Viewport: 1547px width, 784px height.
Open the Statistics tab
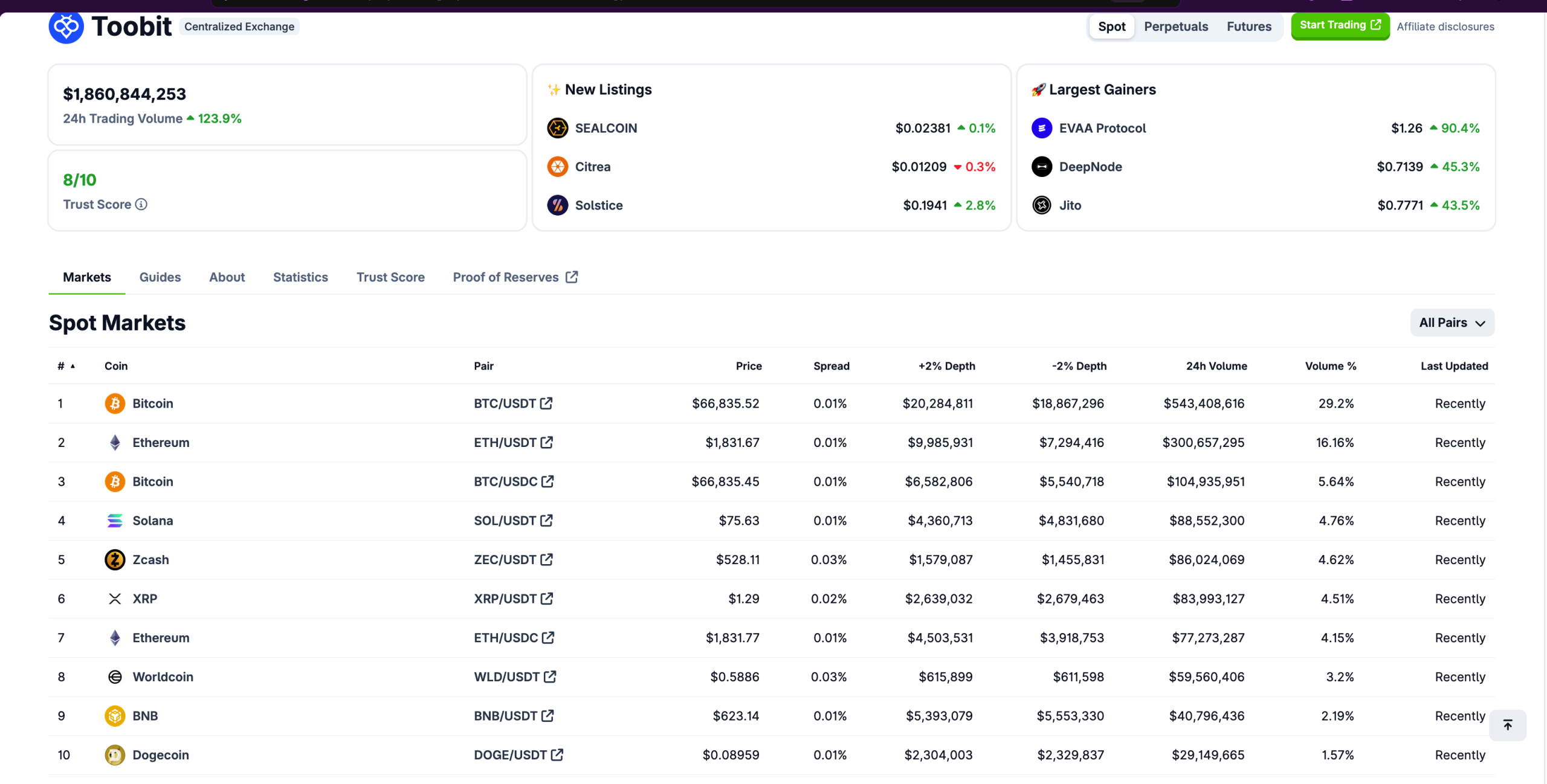coord(300,277)
